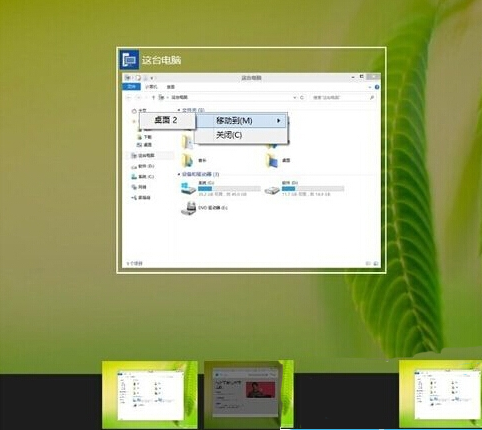The width and height of the screenshot is (482, 430).
Task: Select 这台电脑 in the navigation pane
Action: [x=146, y=155]
